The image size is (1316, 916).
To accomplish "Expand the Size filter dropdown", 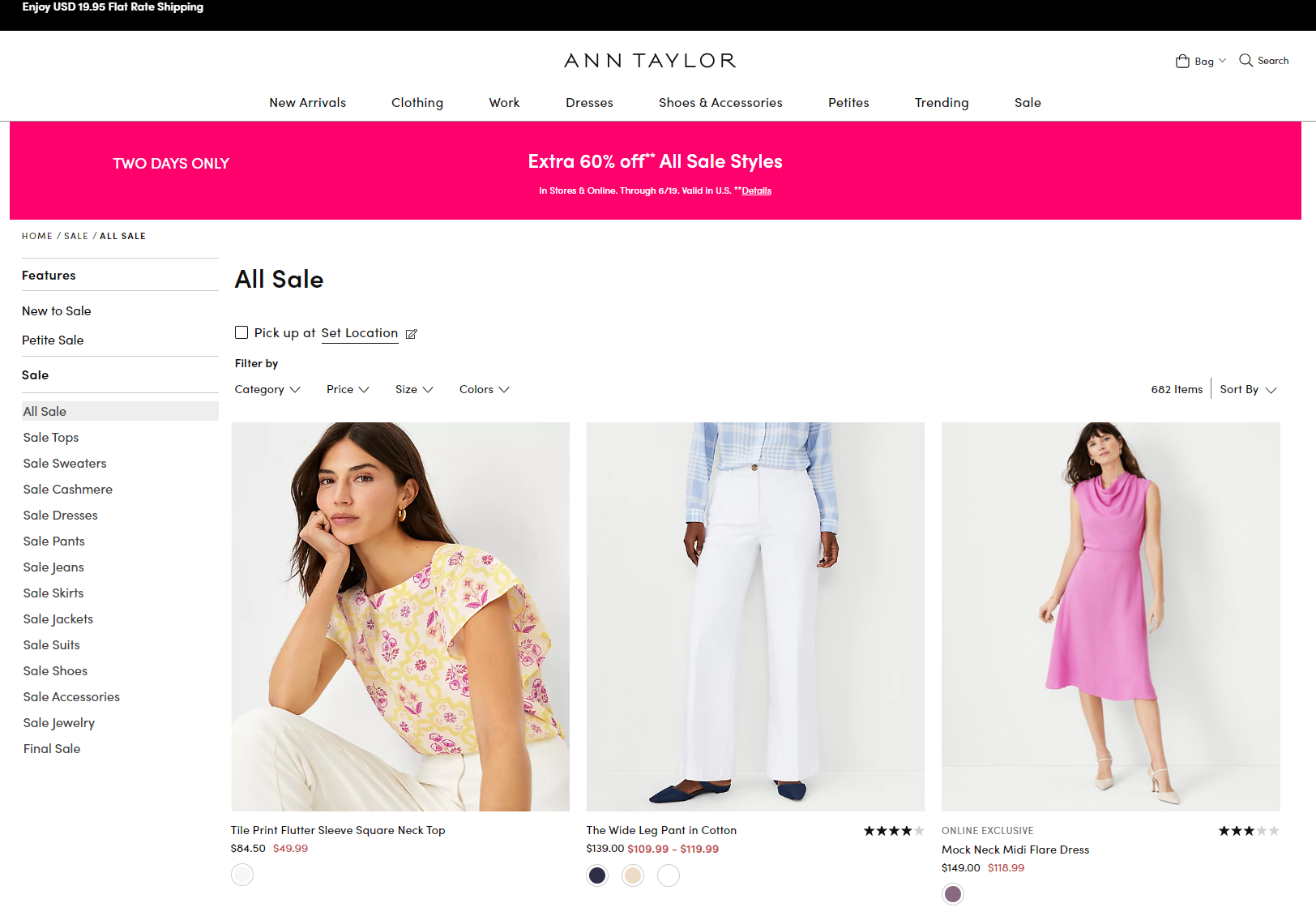I will 414,390.
